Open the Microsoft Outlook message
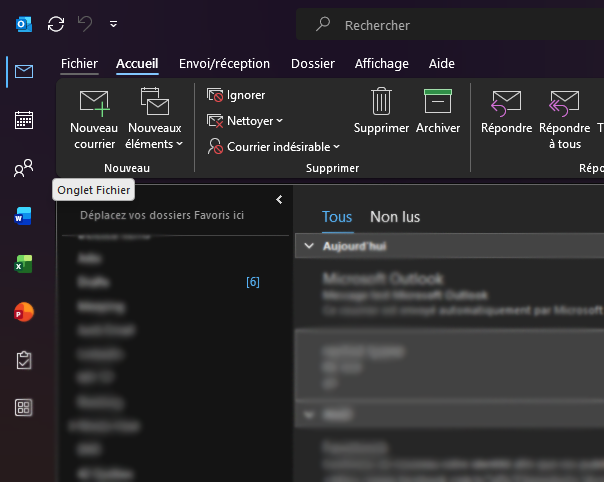The height and width of the screenshot is (482, 604). click(x=449, y=294)
